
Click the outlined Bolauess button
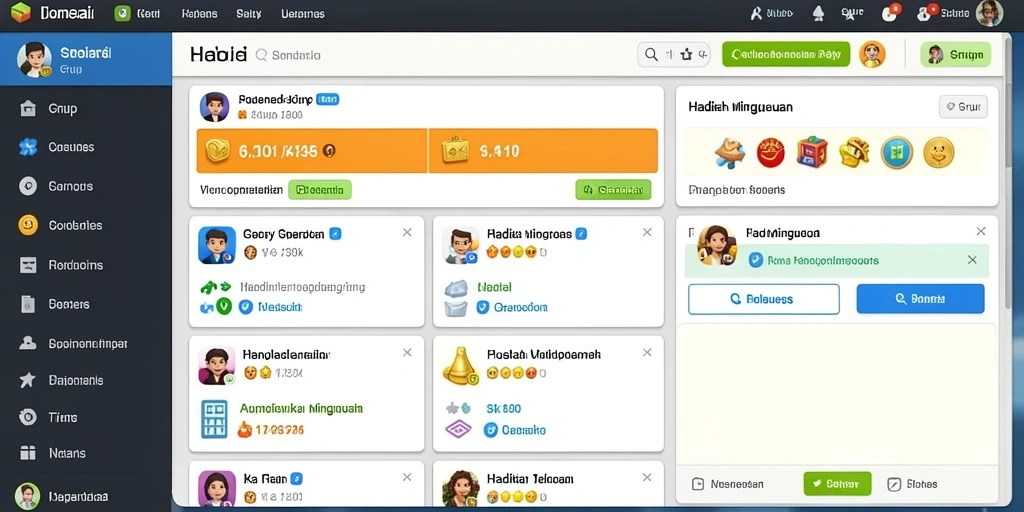(x=763, y=299)
